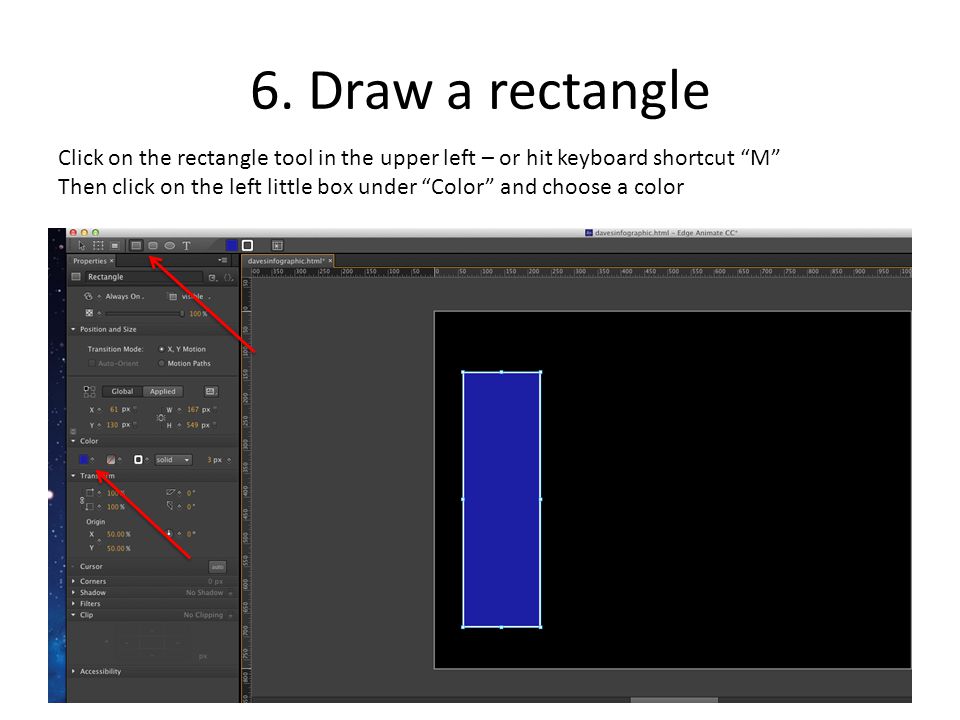
Task: Select the Clipping tool in toolbar
Action: point(114,246)
